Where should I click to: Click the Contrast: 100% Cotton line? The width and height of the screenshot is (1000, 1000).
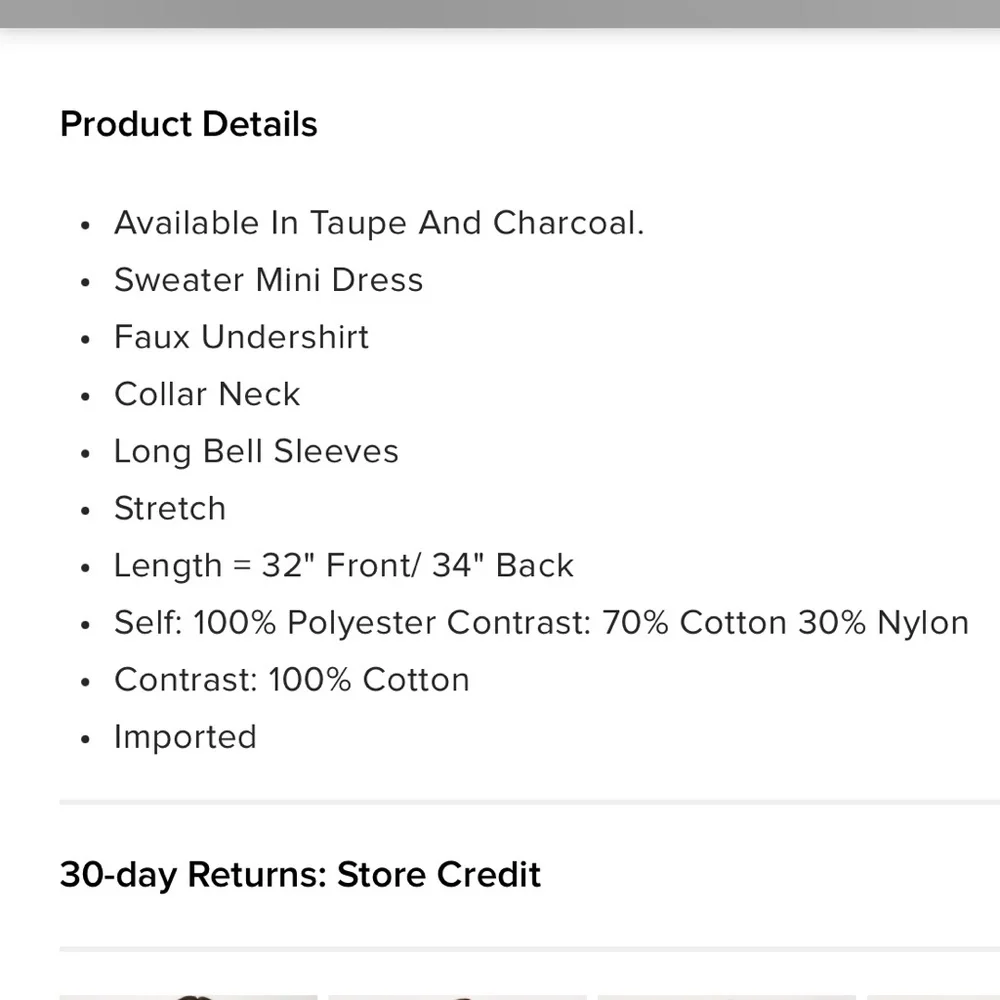click(x=291, y=679)
